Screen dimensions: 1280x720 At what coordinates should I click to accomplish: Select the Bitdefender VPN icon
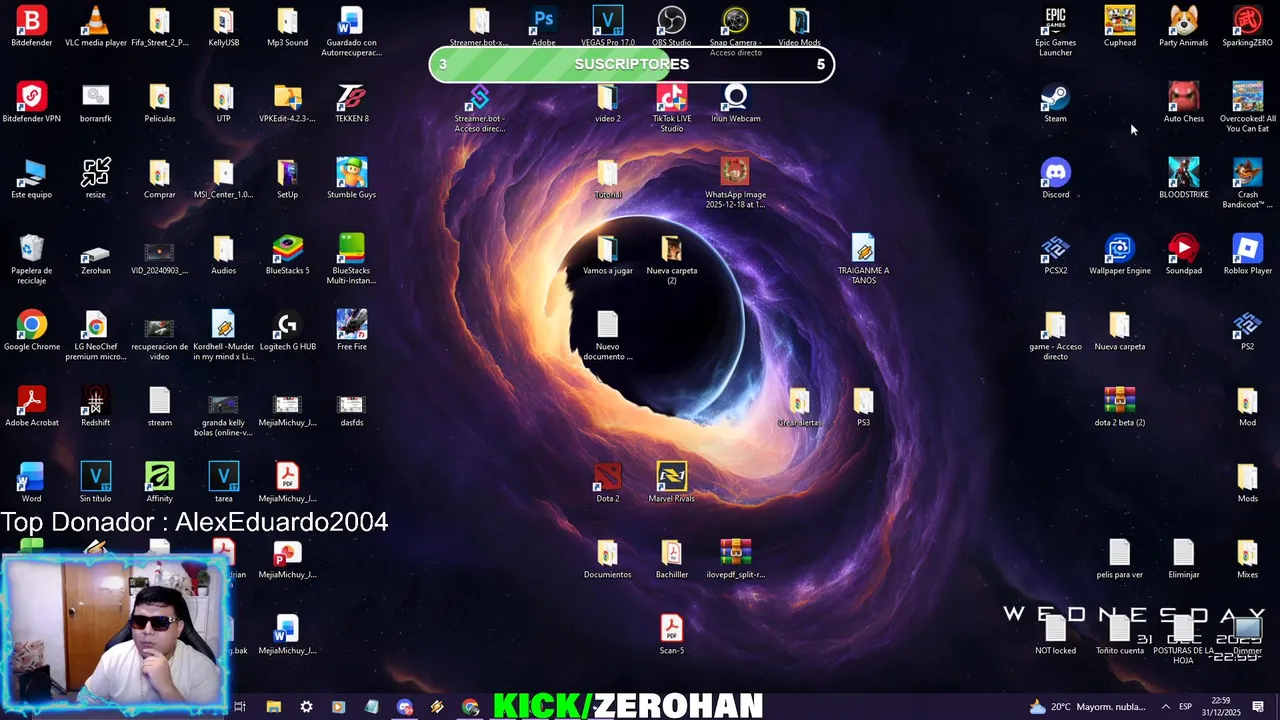click(x=32, y=103)
